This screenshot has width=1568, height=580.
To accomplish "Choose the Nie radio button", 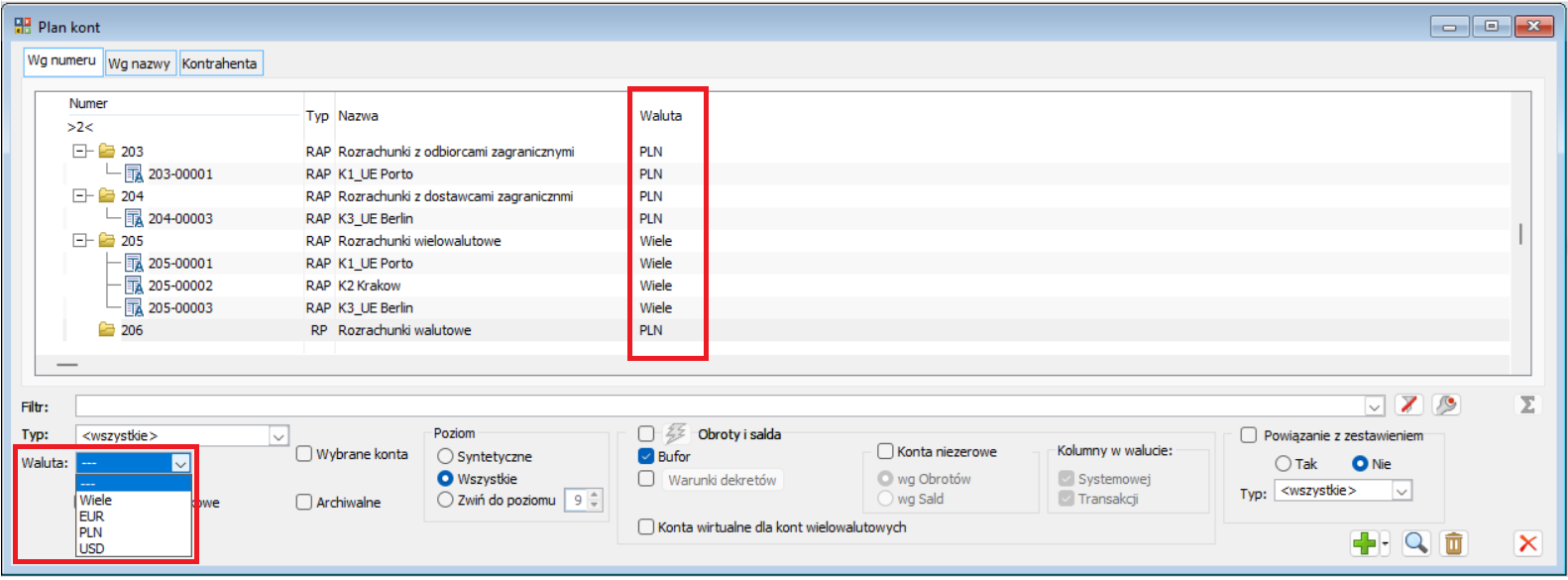I will [1360, 464].
